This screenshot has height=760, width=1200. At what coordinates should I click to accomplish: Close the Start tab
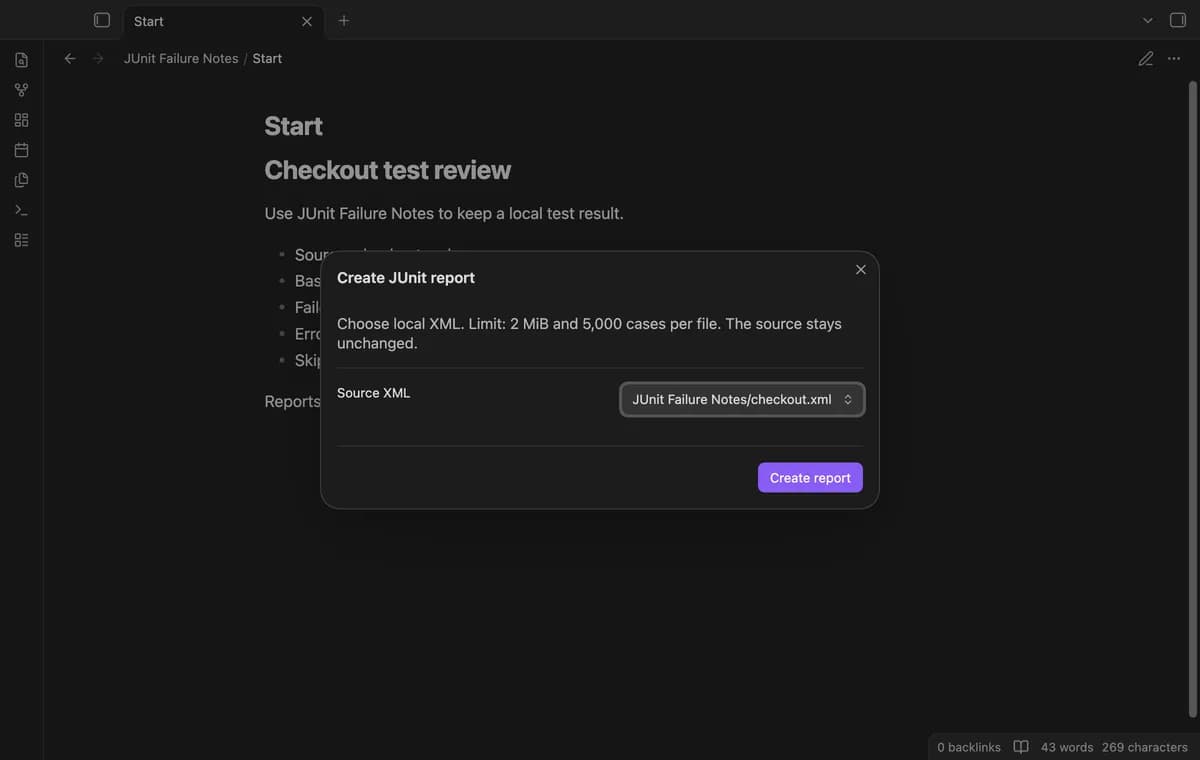(x=307, y=21)
